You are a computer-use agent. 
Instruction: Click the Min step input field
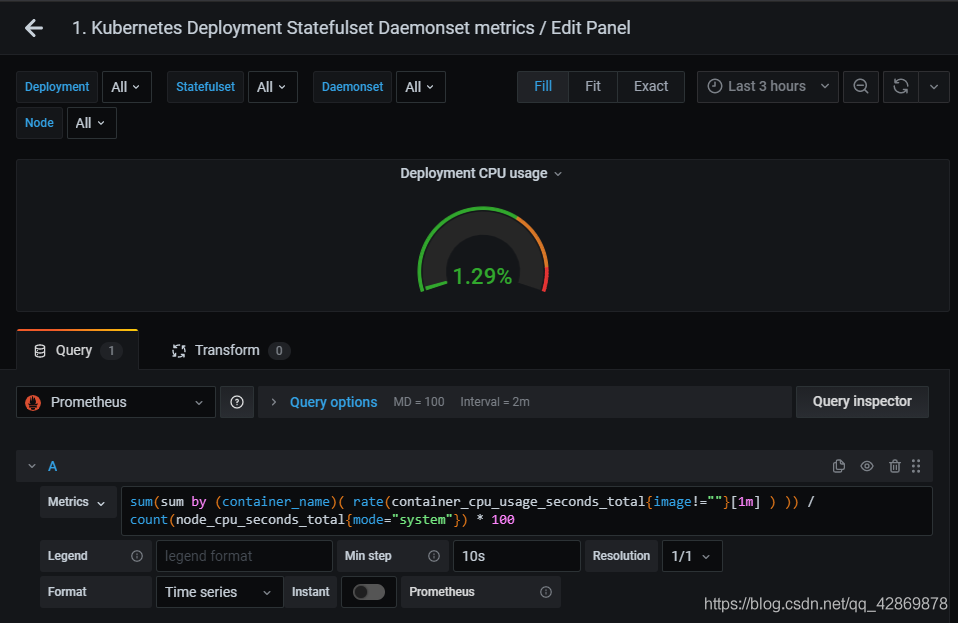[516, 556]
